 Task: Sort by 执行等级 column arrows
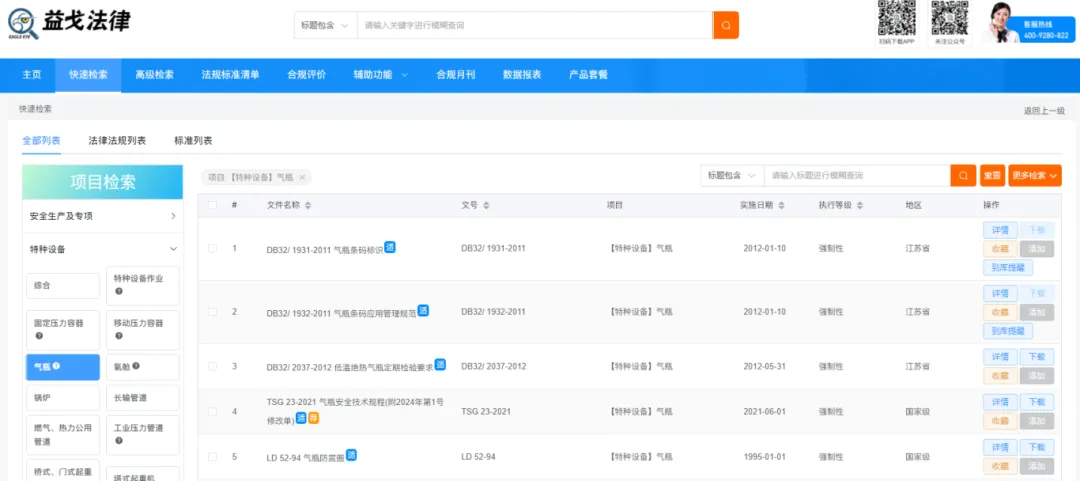coord(860,205)
